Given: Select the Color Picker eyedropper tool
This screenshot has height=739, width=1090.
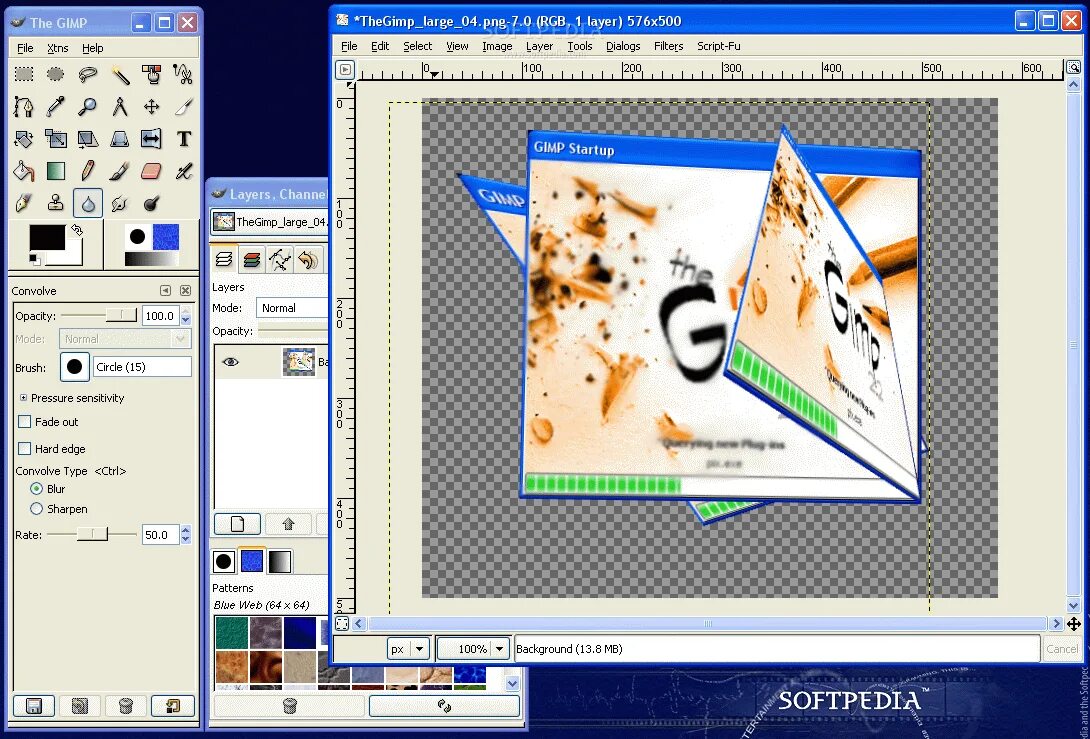Looking at the screenshot, I should (56, 106).
